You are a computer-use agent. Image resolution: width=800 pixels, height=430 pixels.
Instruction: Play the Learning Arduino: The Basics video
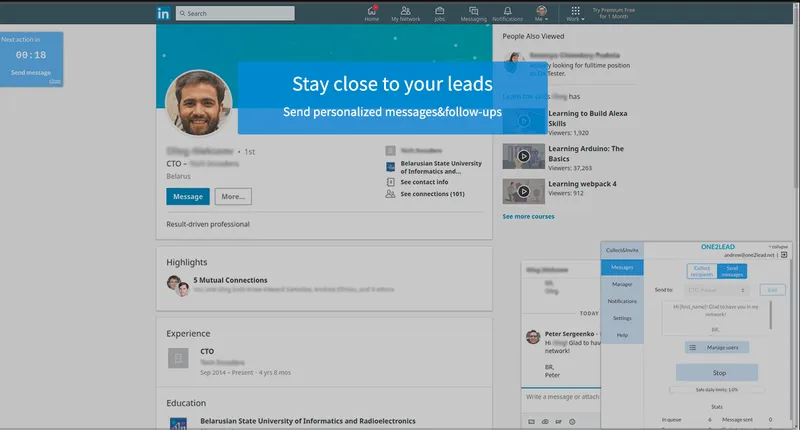click(x=523, y=156)
